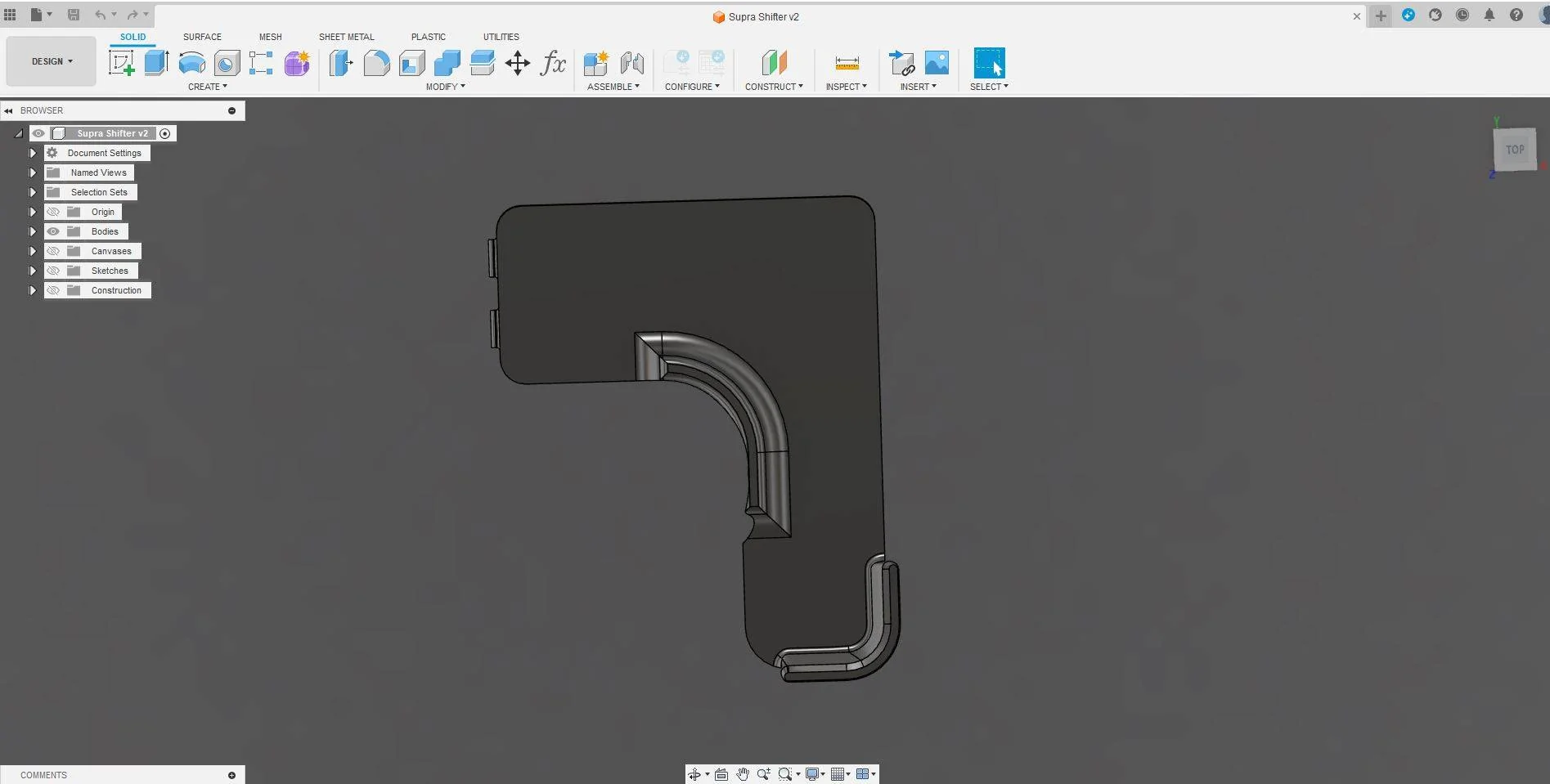Open the CONSTRUCT dropdown menu
1550x784 pixels.
tap(774, 87)
